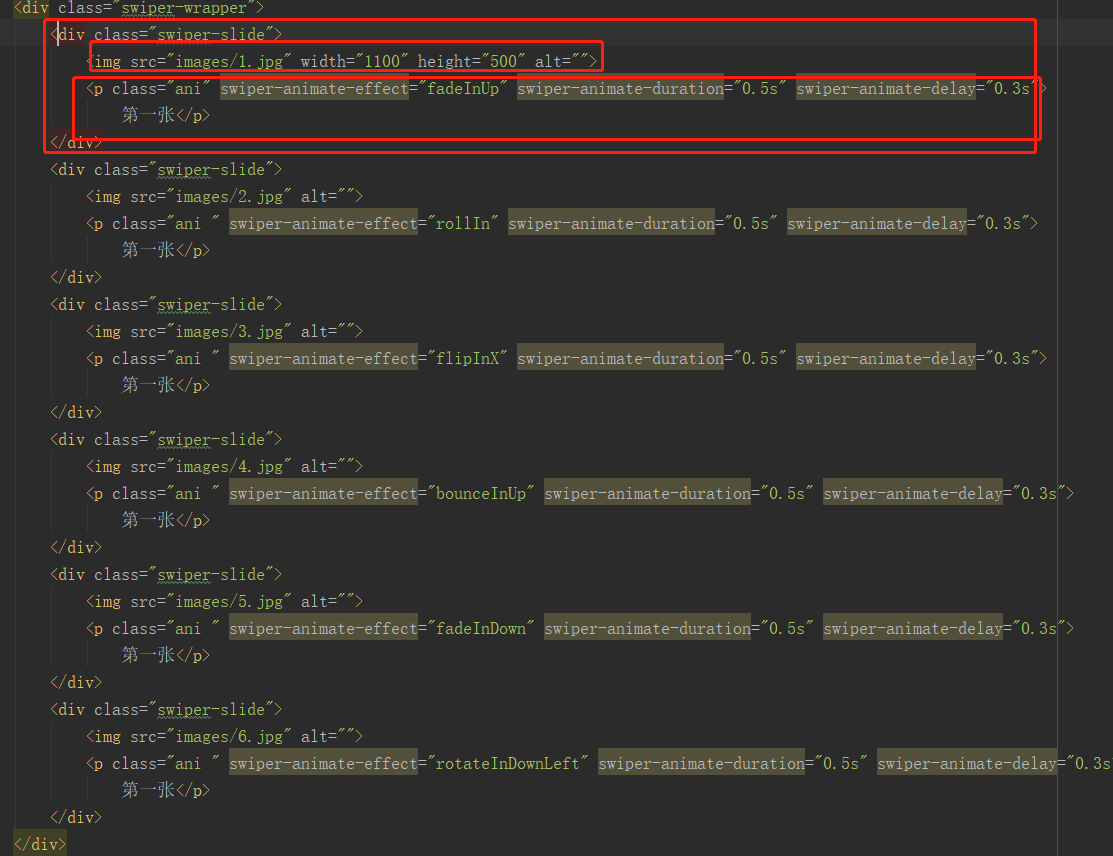This screenshot has height=856, width=1113.
Task: Click the "ani" class value in the fadeInUp line
Action: [187, 89]
